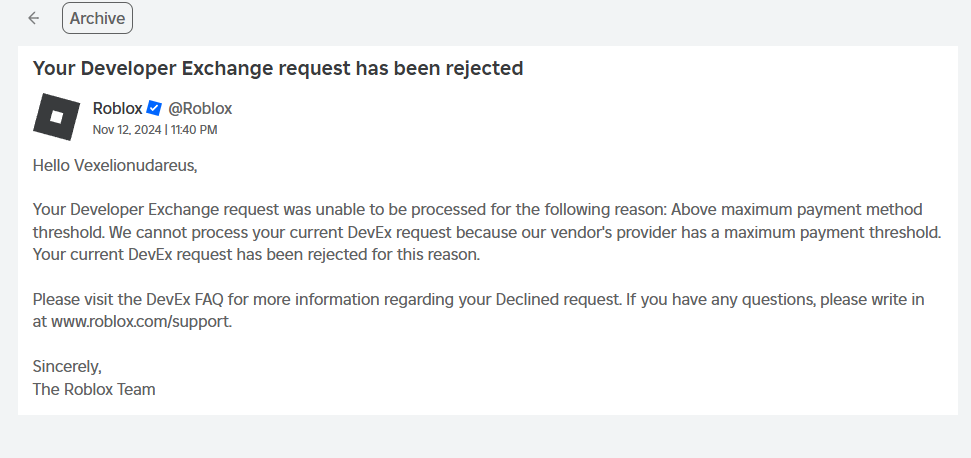This screenshot has height=458, width=971.
Task: Click the @Roblox handle
Action: tap(200, 108)
